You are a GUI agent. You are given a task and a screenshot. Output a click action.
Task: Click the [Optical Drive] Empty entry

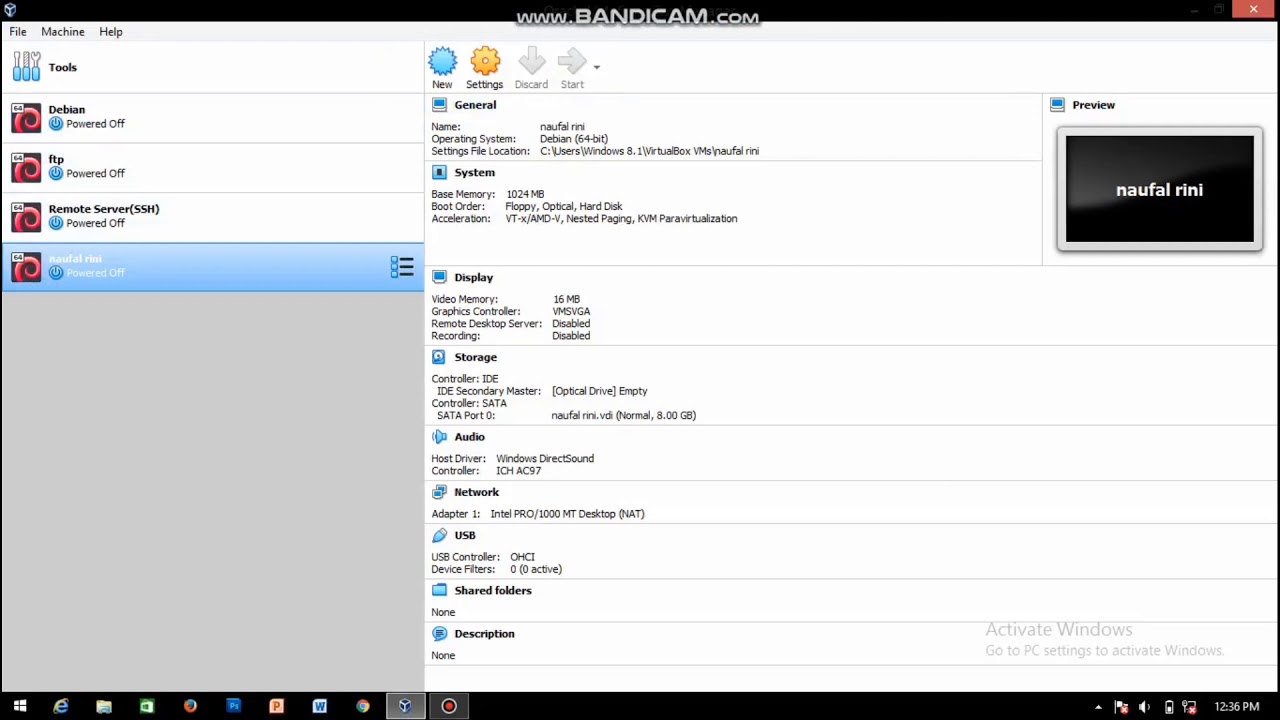(x=599, y=391)
